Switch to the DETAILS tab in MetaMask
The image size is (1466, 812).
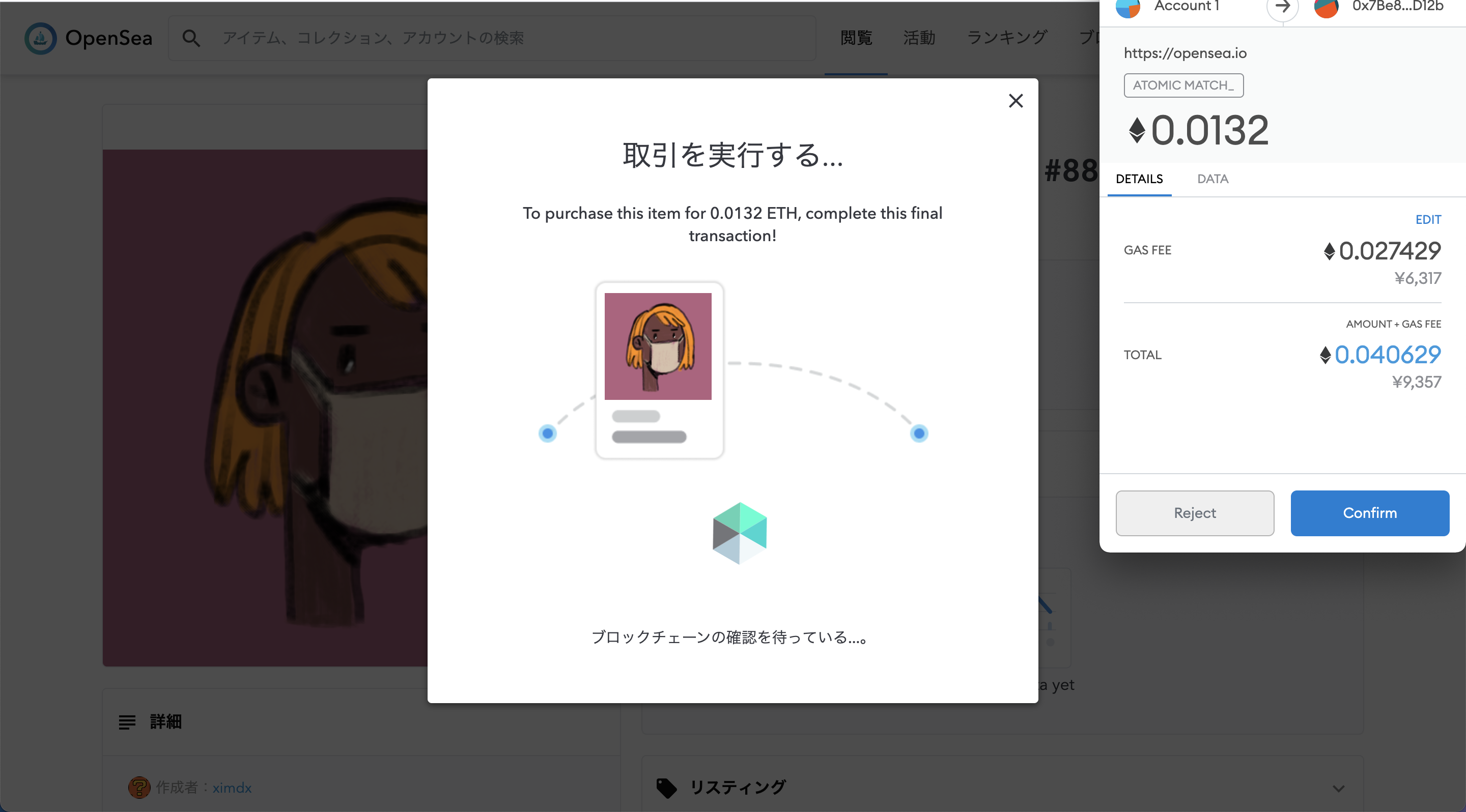pyautogui.click(x=1139, y=179)
